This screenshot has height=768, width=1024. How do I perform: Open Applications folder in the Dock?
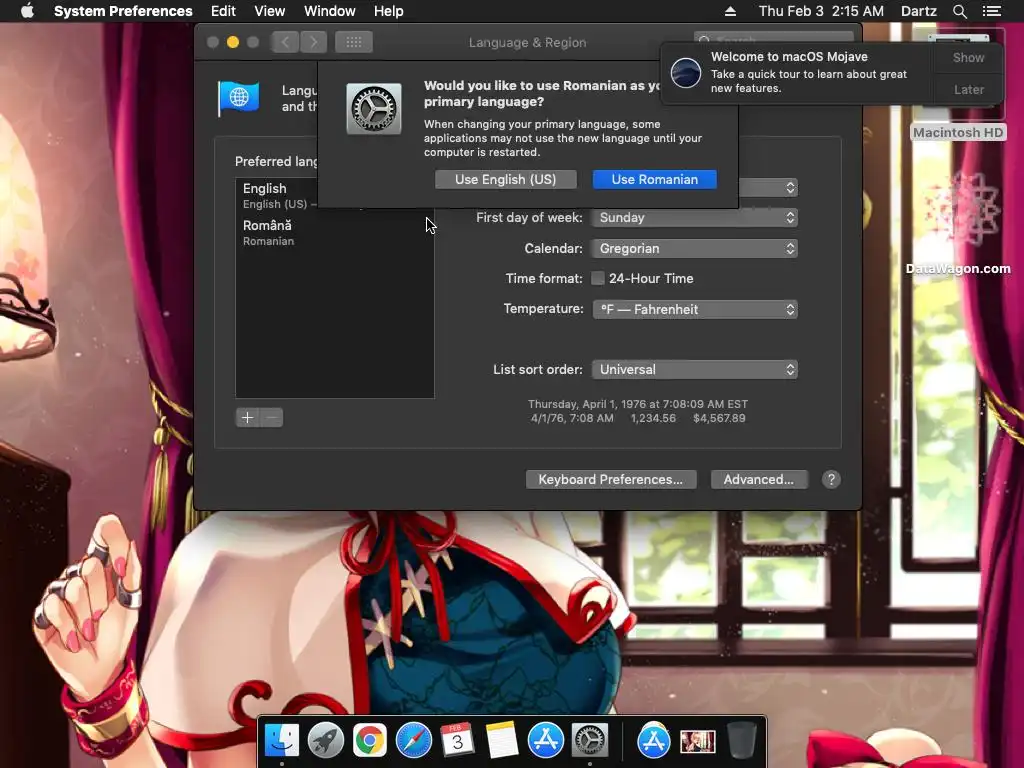654,741
